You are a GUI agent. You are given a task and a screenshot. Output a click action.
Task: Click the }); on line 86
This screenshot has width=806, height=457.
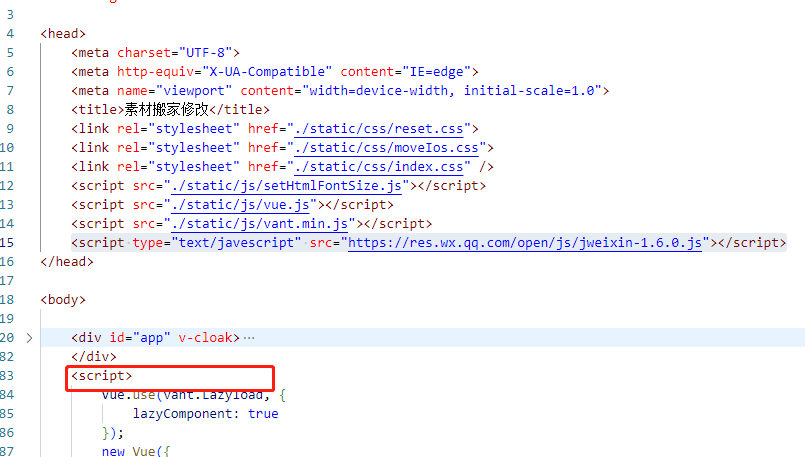[x=113, y=433]
